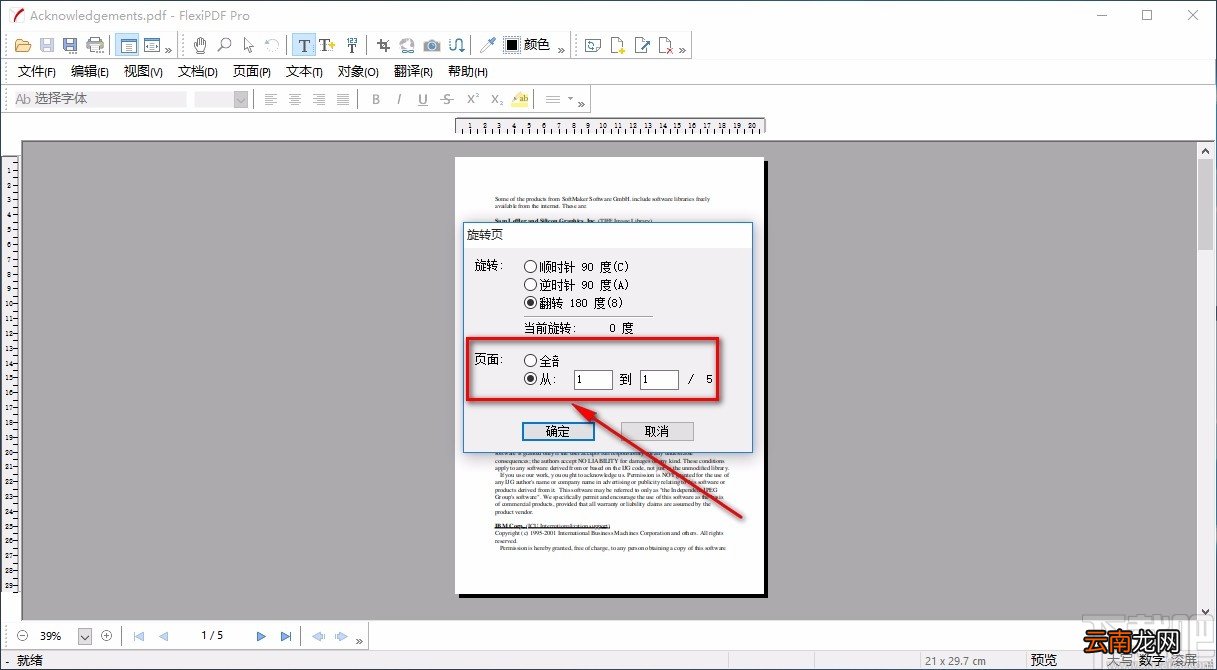Screen dimensions: 1217x670
Task: Select counter-clockwise 90 degrees (逆时针) radio
Action: (530, 285)
